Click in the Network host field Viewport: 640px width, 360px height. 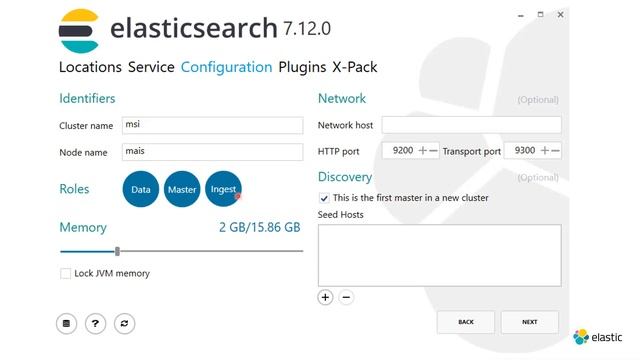[x=471, y=124]
